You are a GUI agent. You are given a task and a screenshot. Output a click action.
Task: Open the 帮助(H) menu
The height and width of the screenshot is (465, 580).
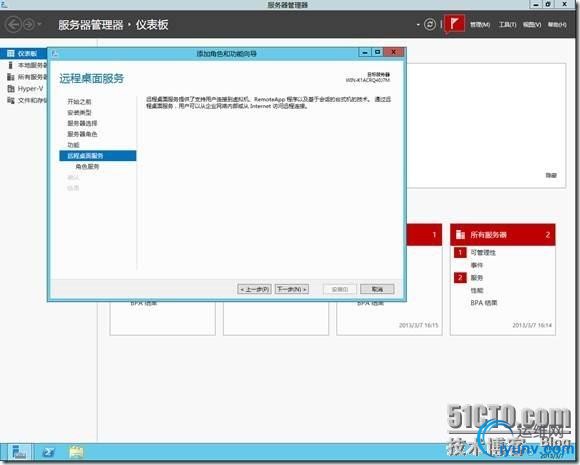pyautogui.click(x=557, y=25)
